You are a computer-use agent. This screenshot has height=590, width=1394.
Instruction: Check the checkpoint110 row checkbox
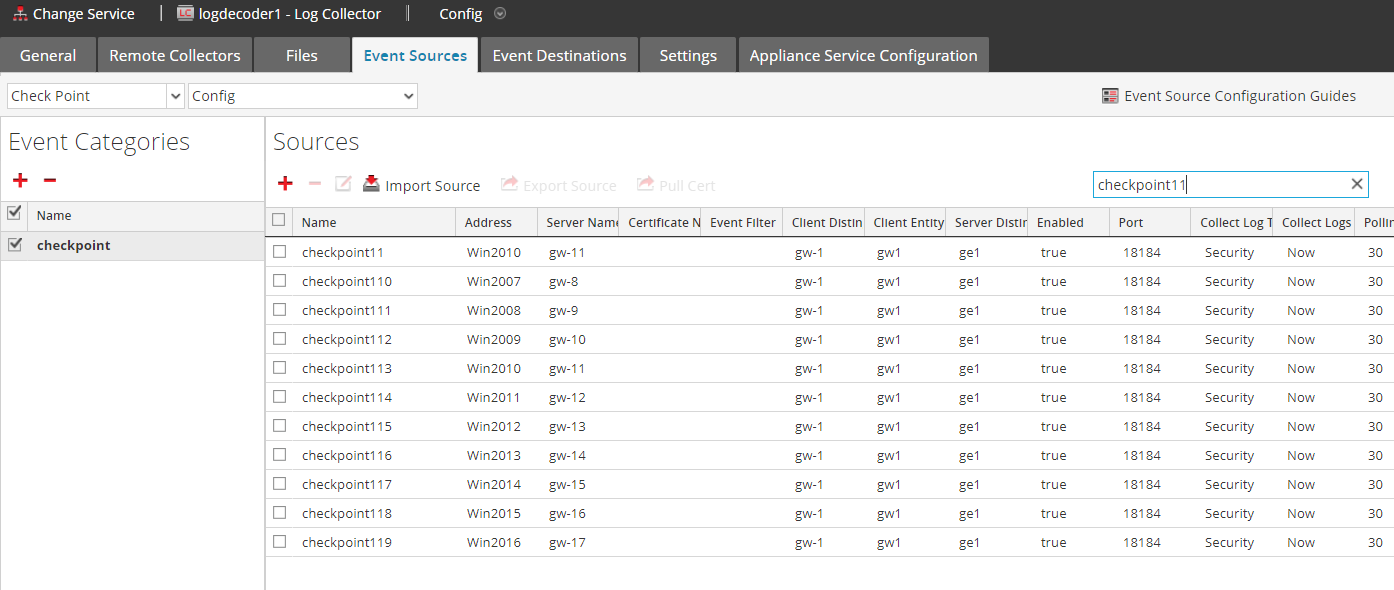280,281
